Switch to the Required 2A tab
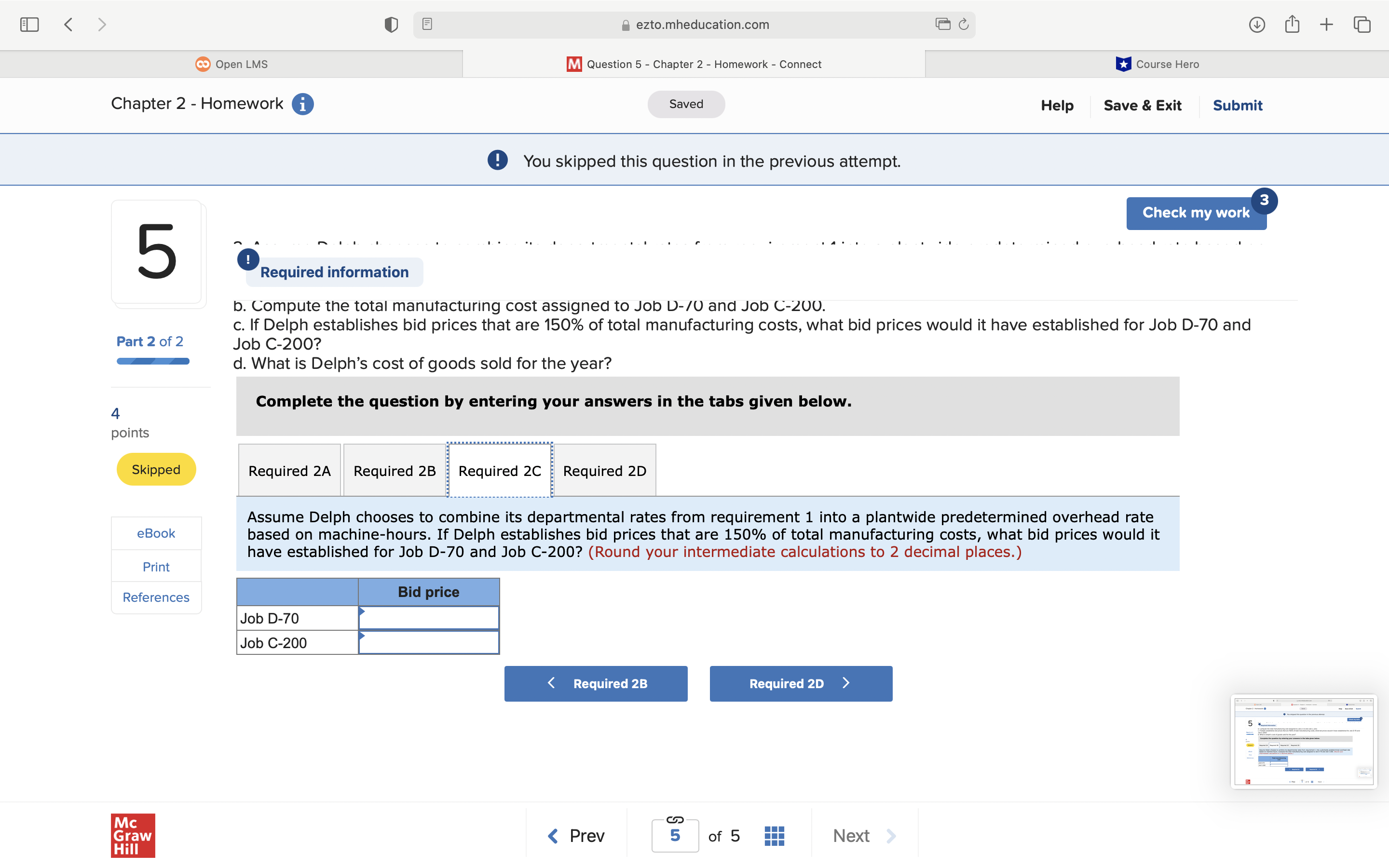The image size is (1389, 868). coord(289,470)
